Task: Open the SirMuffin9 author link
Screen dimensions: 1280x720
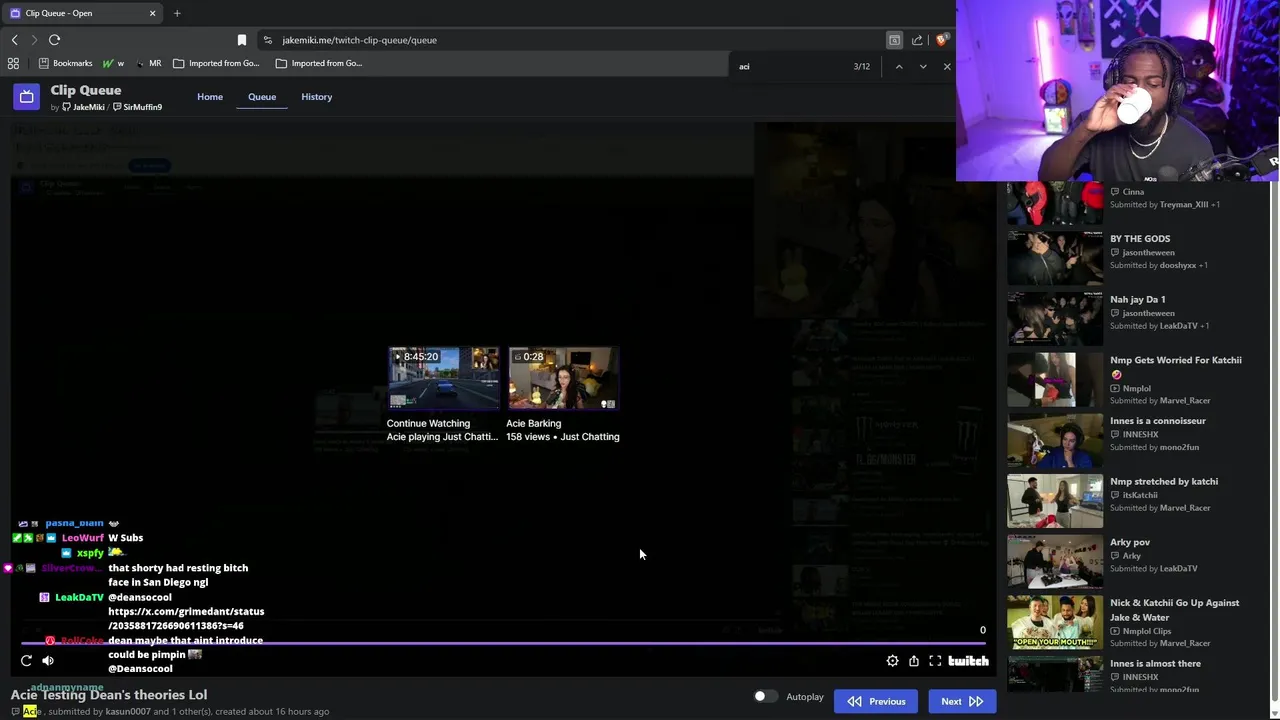Action: (x=137, y=107)
